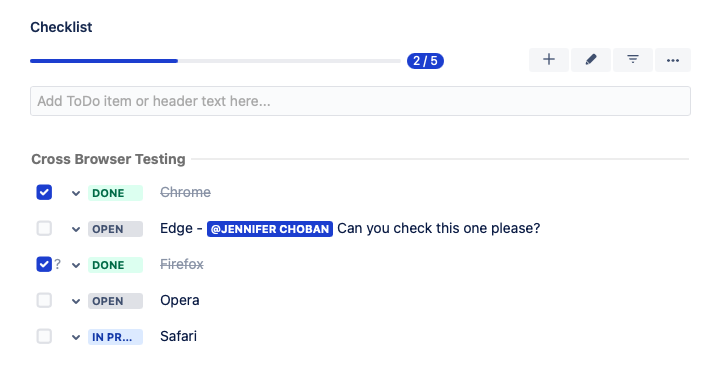
Task: Open the three-dot more options menu
Action: point(673,60)
